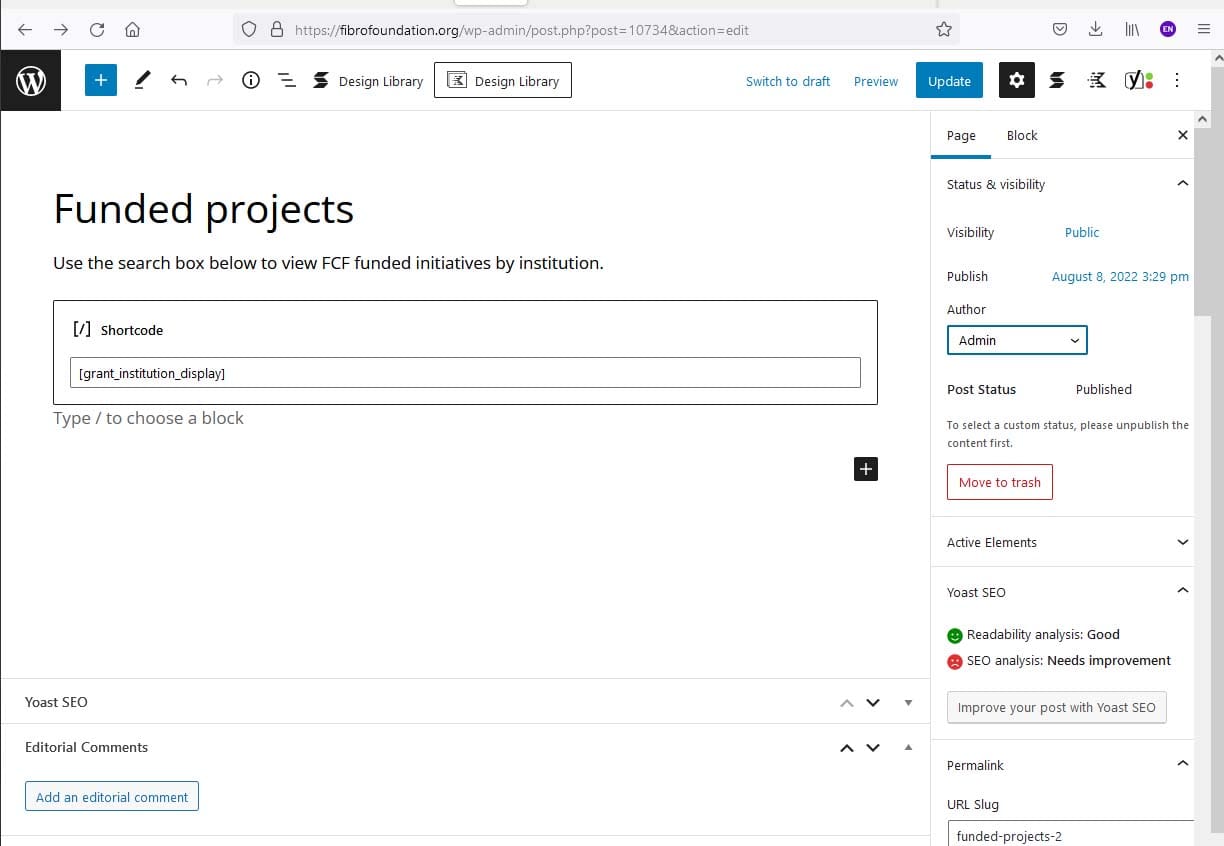The height and width of the screenshot is (846, 1224).
Task: Toggle the Editorial Comments metabox panel
Action: (908, 747)
